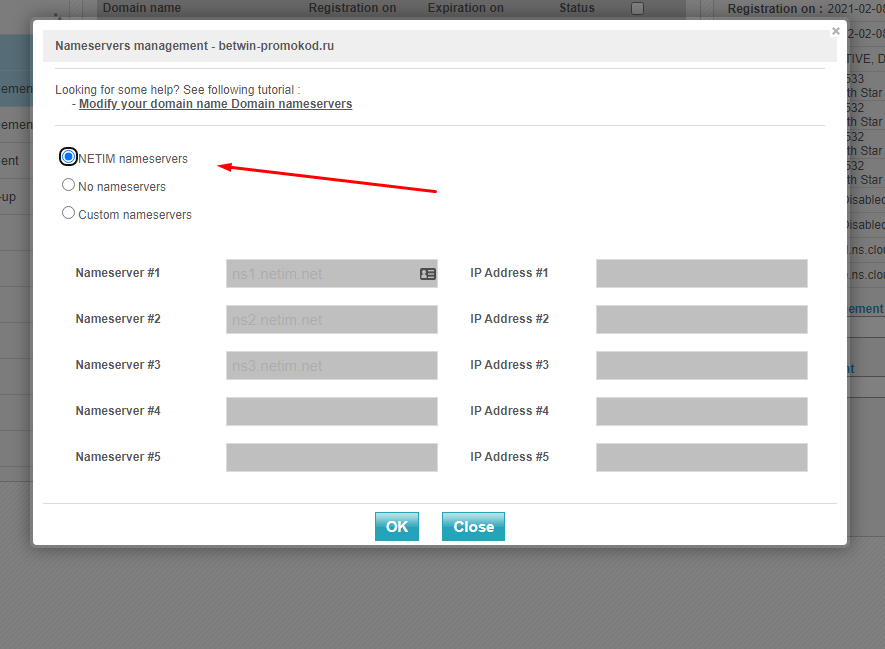885x649 pixels.
Task: Close the dialog with the top-right X icon
Action: point(836,31)
